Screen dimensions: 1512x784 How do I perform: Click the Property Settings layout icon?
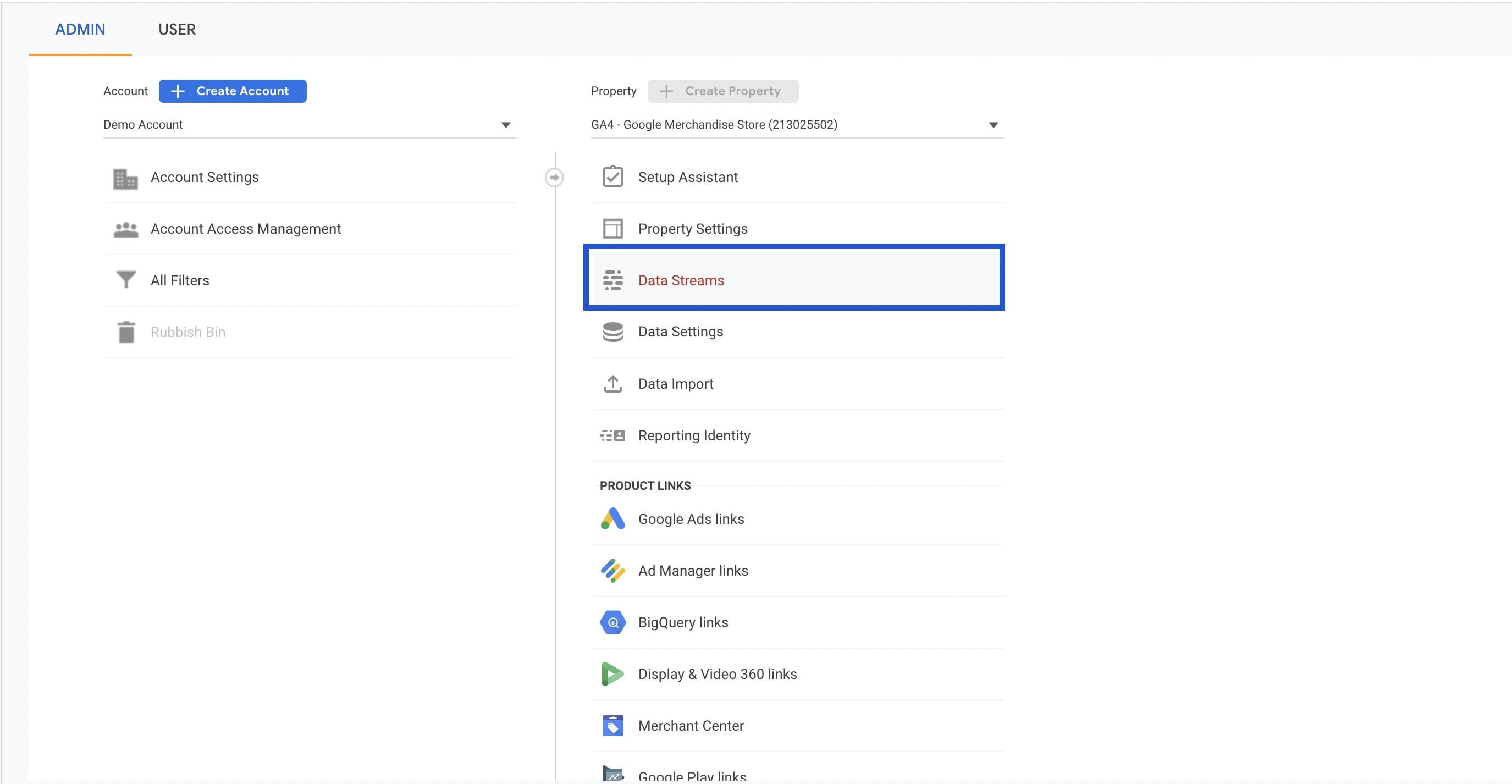[613, 228]
